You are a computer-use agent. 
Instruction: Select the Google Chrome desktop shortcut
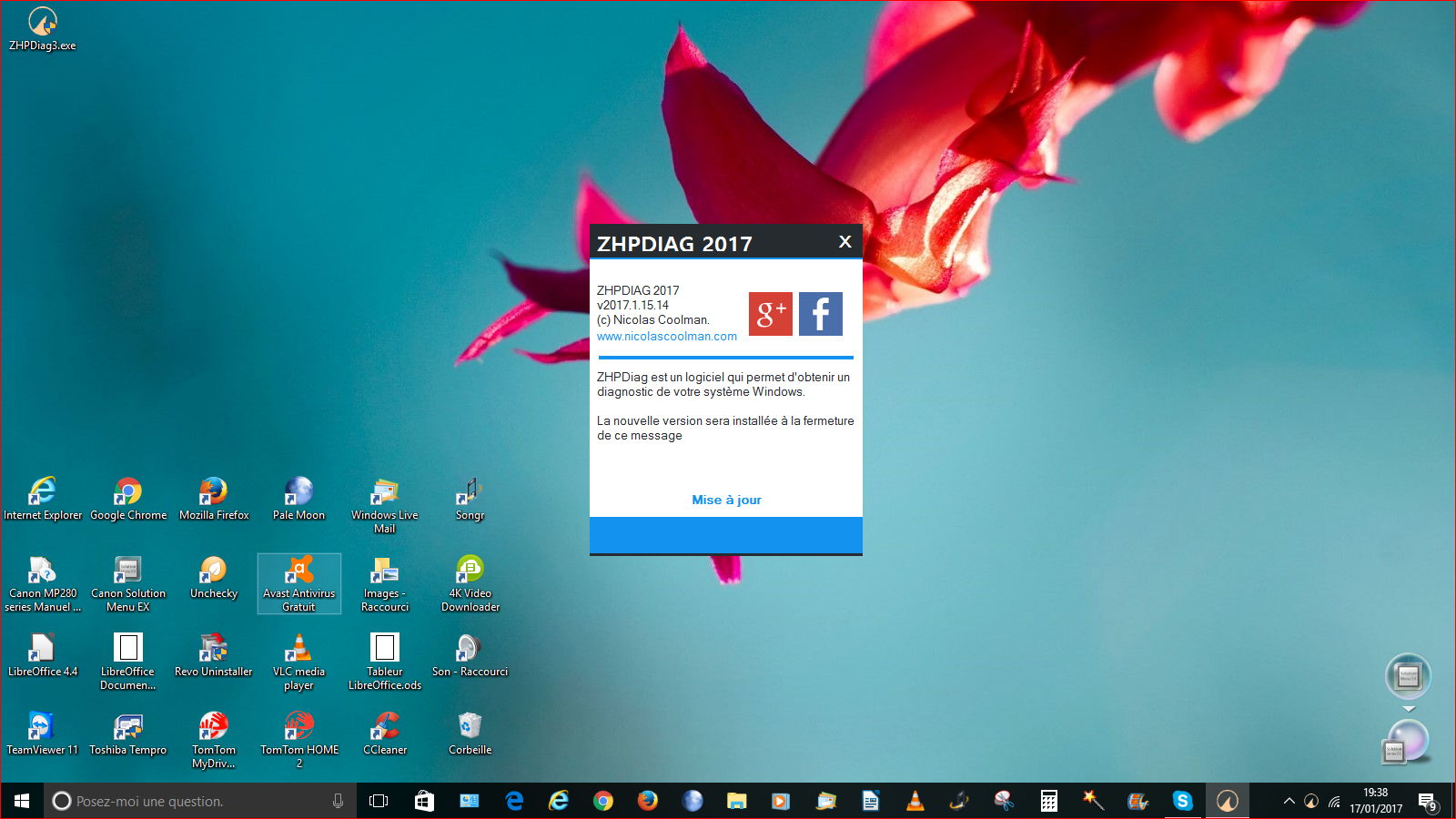click(128, 499)
